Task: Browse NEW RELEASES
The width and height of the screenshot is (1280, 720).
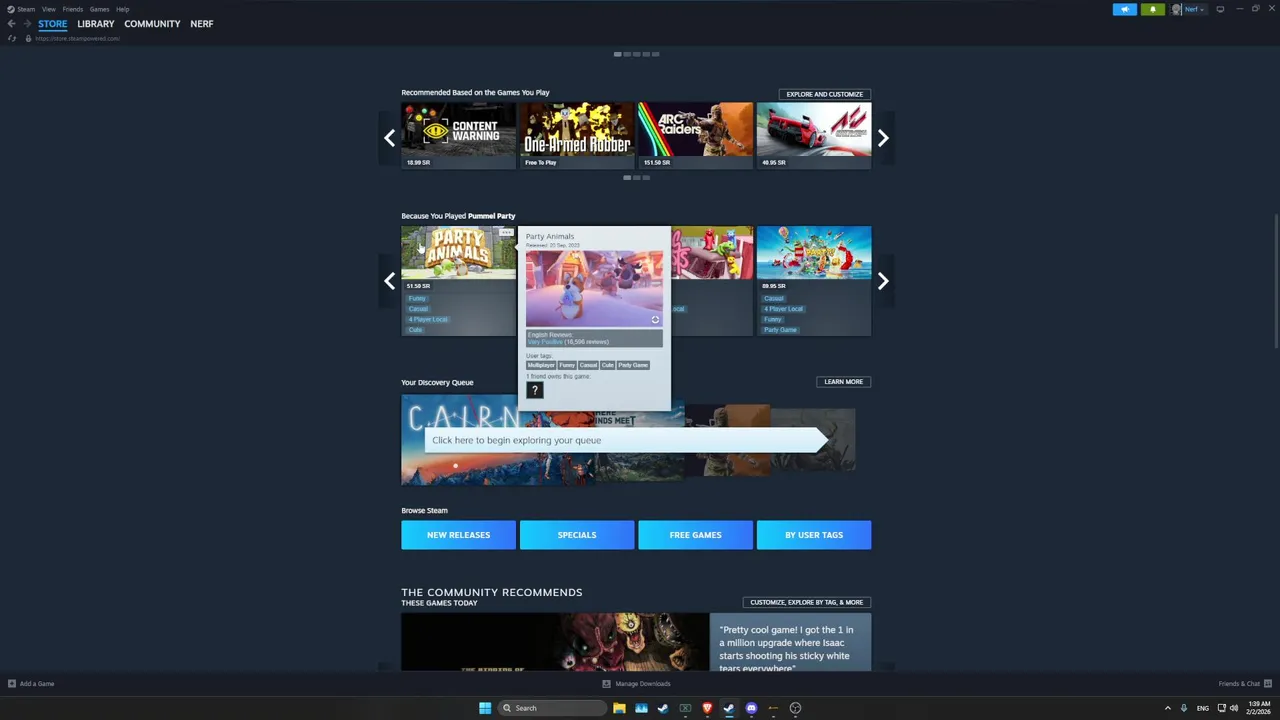Action: point(458,535)
